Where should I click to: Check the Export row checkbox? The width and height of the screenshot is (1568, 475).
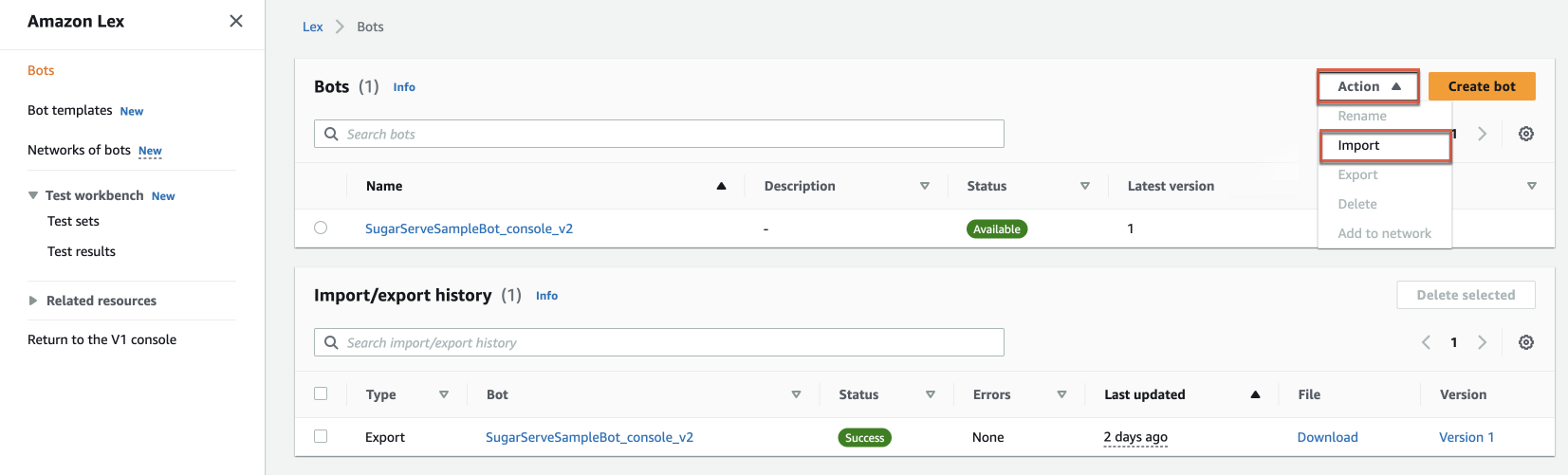(x=321, y=436)
